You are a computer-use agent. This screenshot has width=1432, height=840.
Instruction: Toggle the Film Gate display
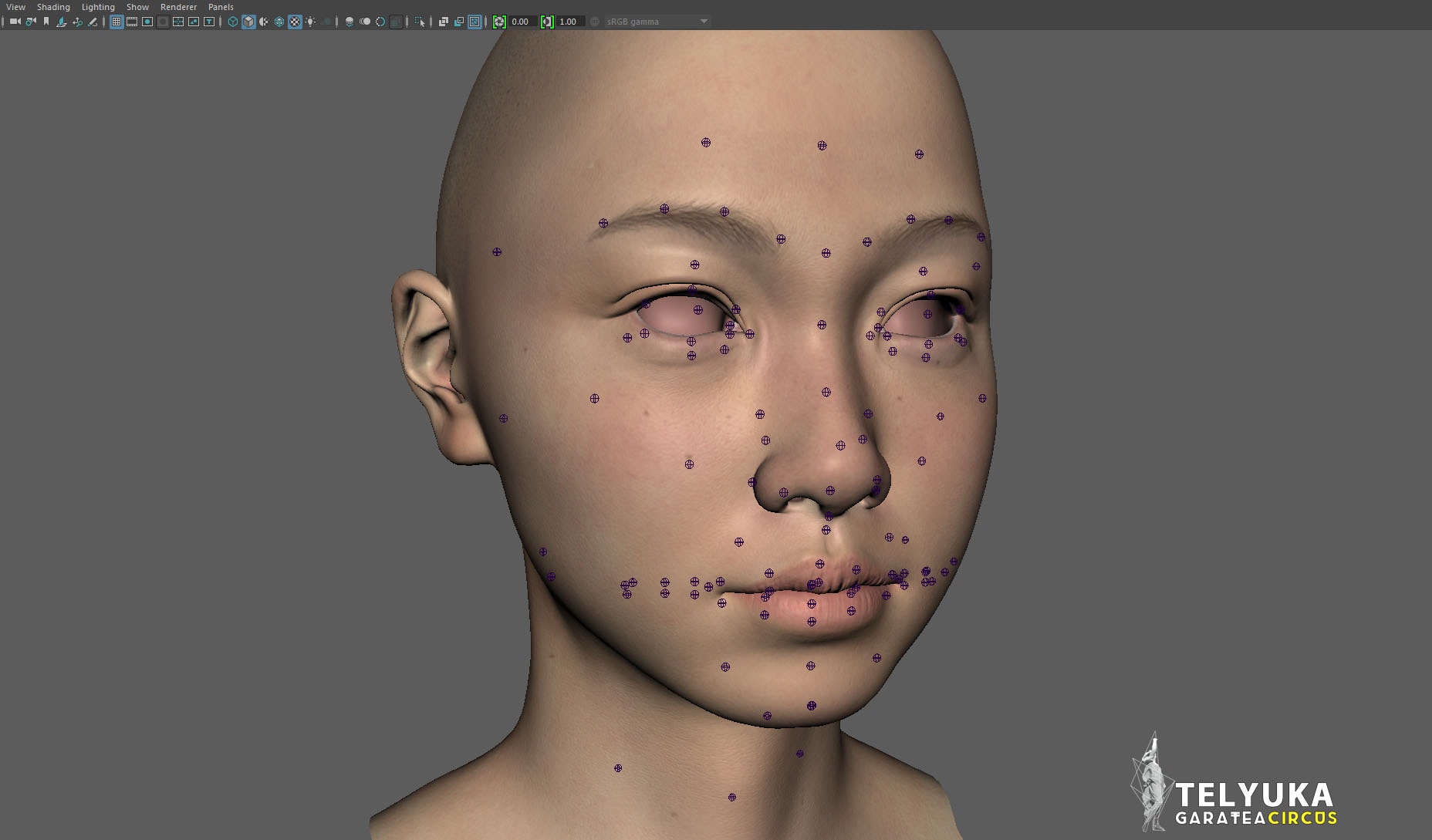[132, 22]
